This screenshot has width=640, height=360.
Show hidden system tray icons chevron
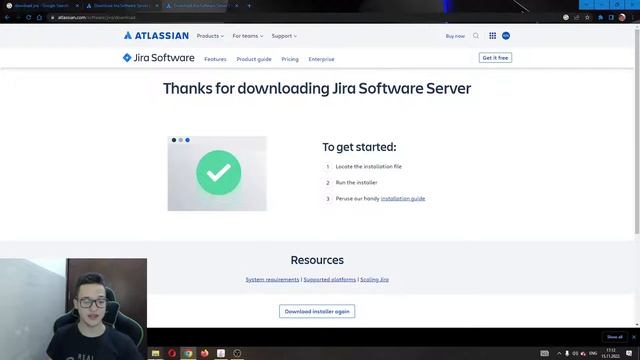[x=559, y=353]
